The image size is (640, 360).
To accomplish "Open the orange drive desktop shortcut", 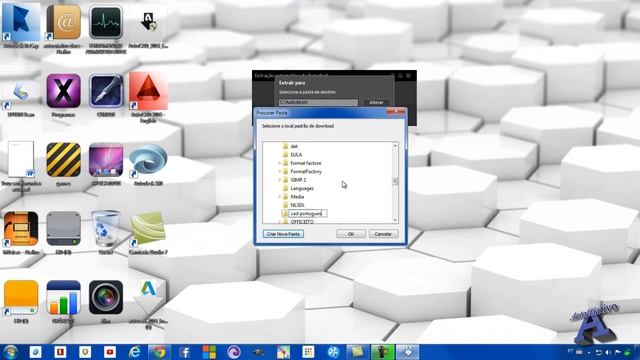I will (21, 297).
